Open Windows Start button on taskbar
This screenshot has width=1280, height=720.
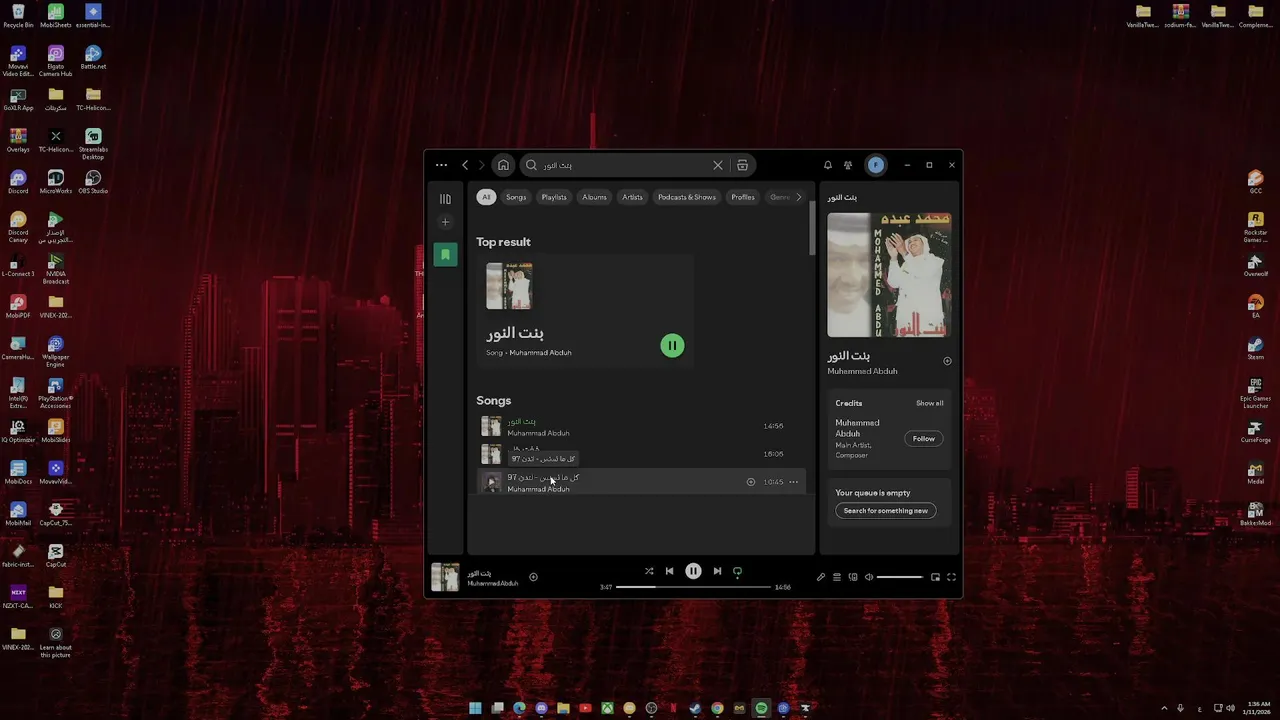coord(475,708)
